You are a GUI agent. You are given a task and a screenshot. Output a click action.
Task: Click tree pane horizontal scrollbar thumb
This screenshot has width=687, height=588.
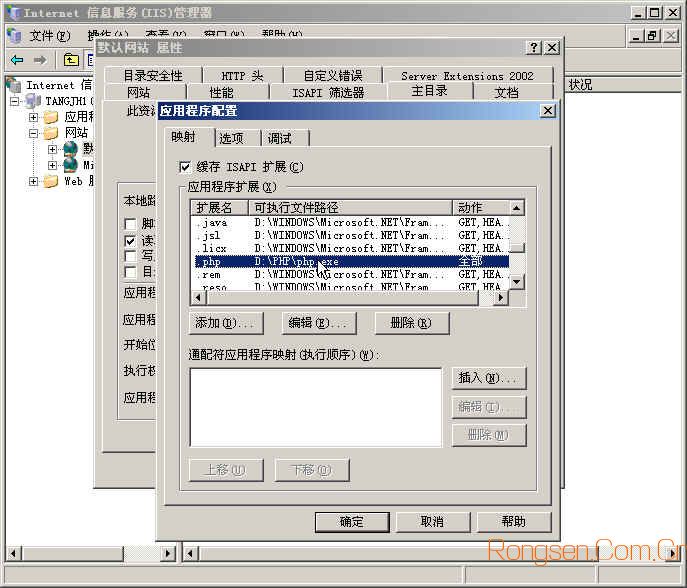click(73, 553)
